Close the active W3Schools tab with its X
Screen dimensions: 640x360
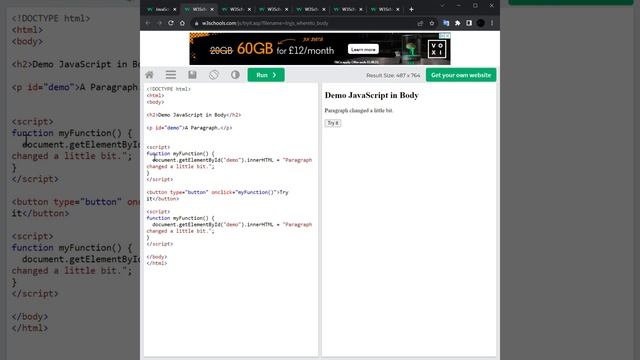[212, 9]
